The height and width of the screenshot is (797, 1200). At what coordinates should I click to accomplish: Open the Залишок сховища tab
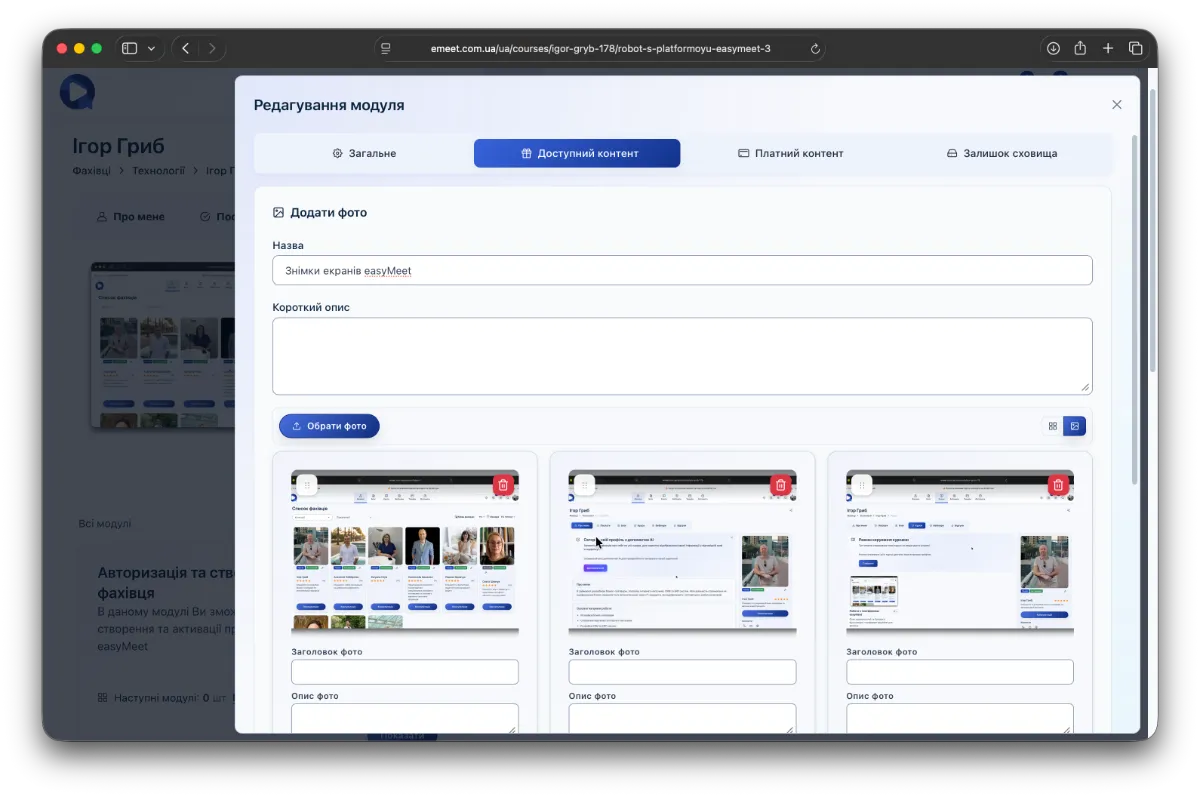coord(1002,153)
